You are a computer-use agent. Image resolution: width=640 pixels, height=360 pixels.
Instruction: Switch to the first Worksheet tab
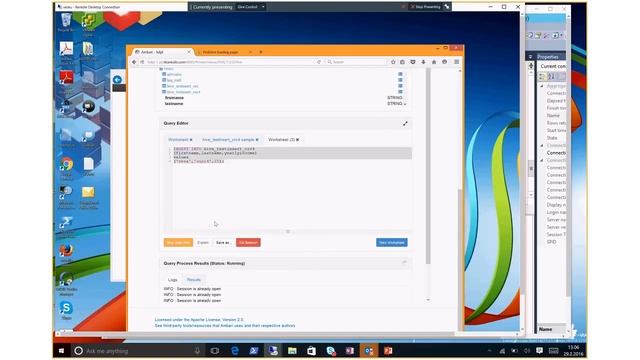point(178,140)
